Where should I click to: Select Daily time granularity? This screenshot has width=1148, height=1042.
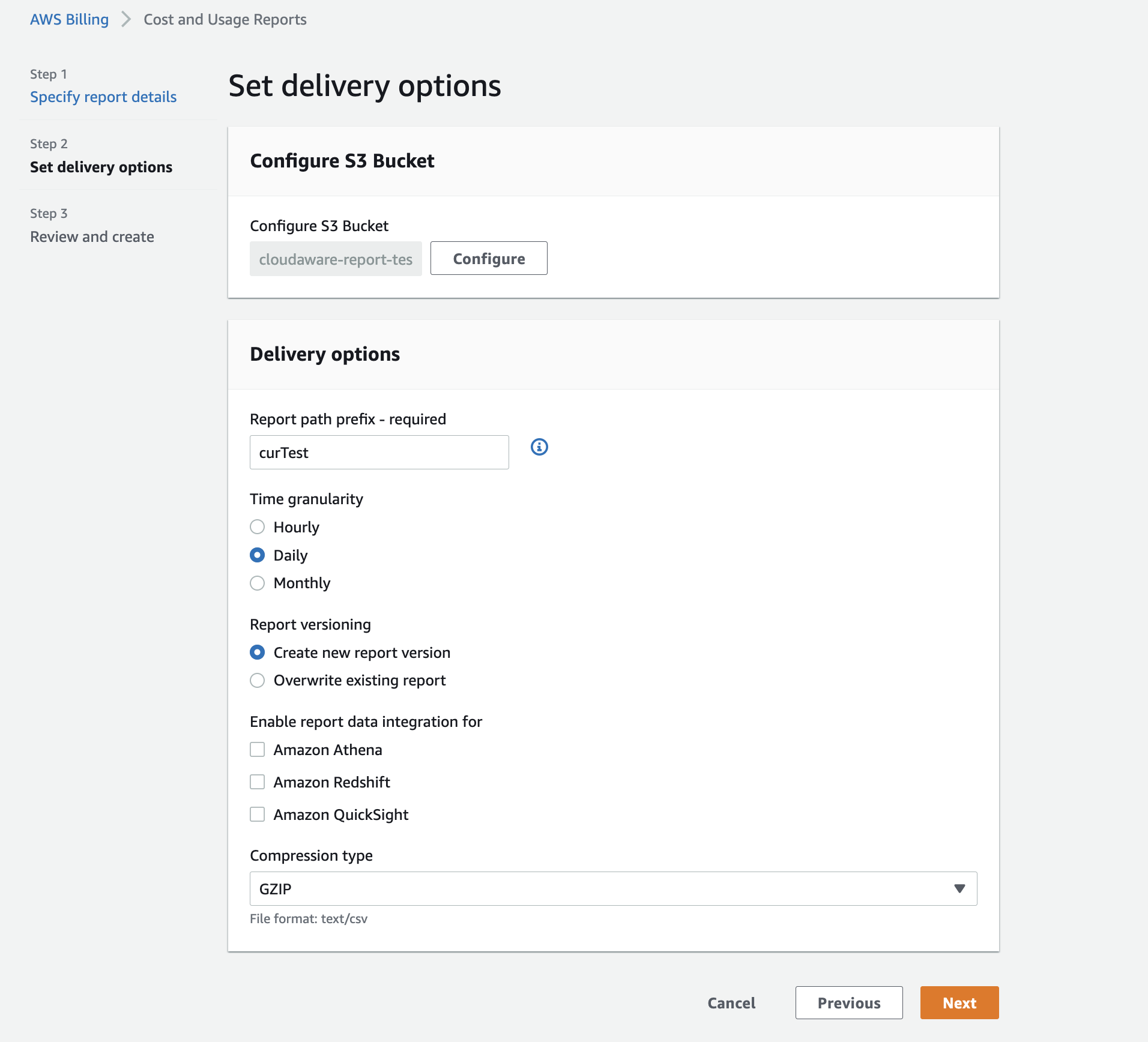click(257, 555)
